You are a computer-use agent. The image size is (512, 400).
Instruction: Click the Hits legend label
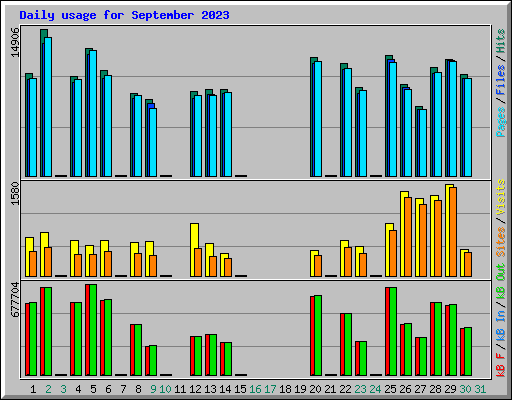501,41
